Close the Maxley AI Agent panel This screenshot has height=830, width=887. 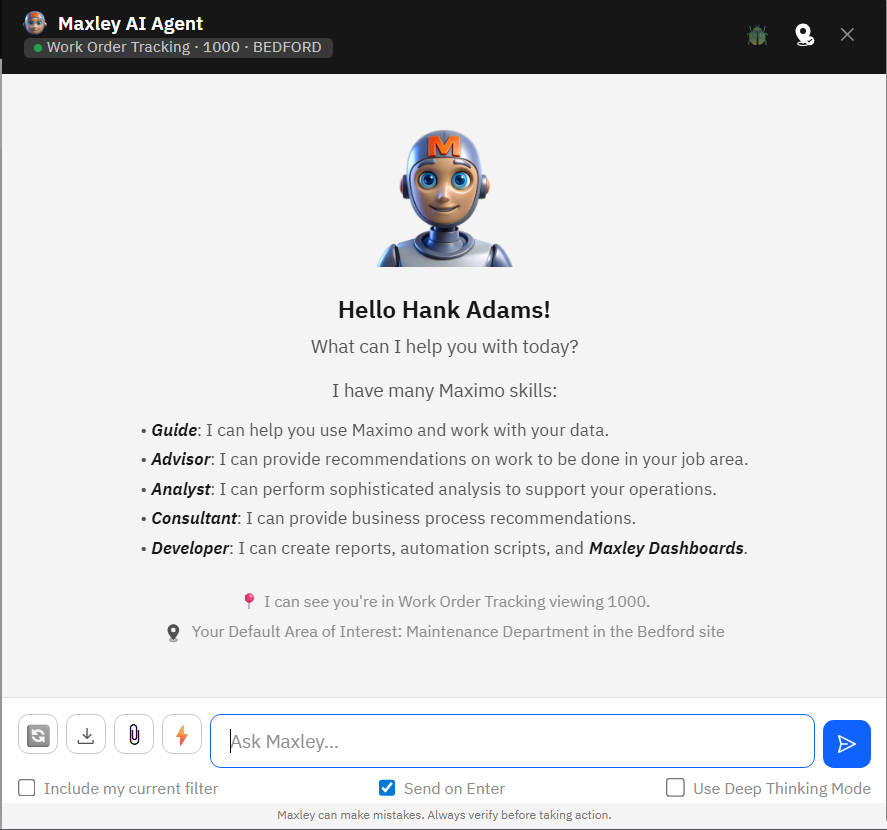coord(847,35)
